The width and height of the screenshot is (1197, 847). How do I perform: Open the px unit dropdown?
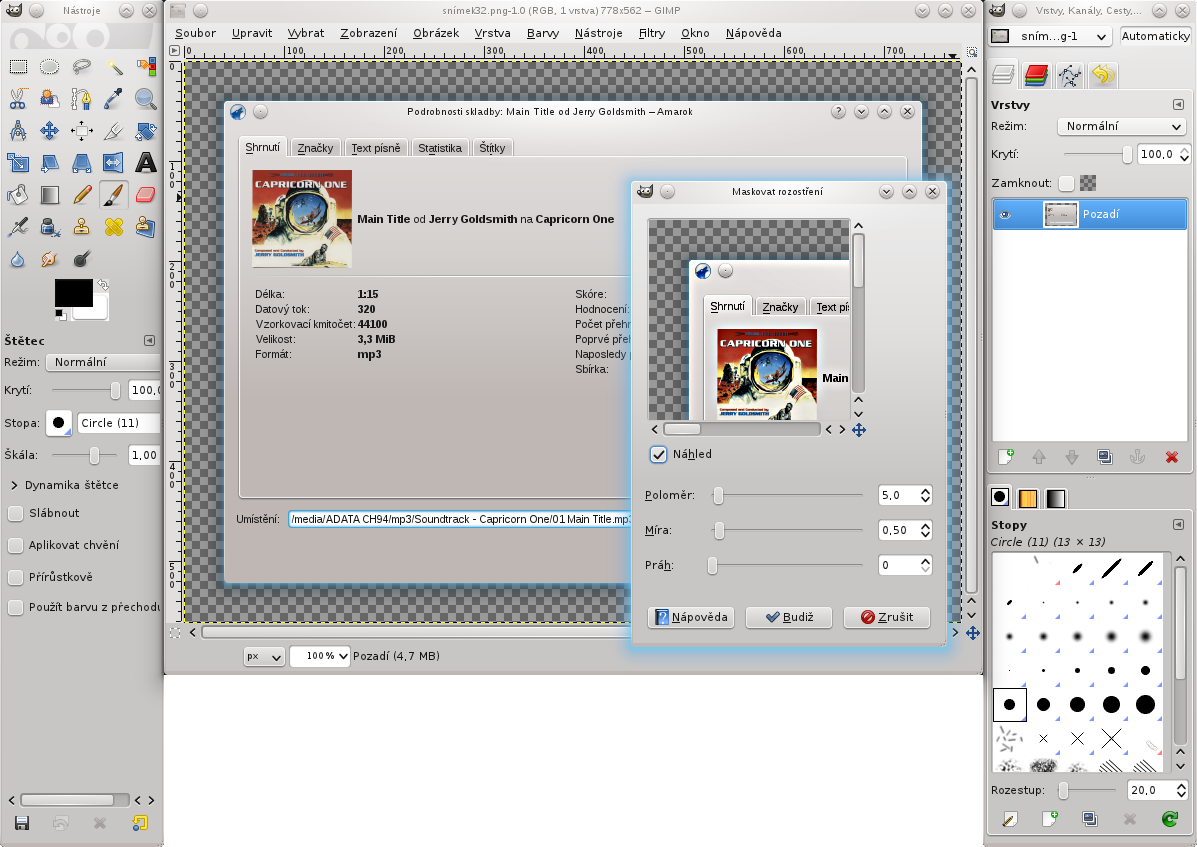click(264, 655)
